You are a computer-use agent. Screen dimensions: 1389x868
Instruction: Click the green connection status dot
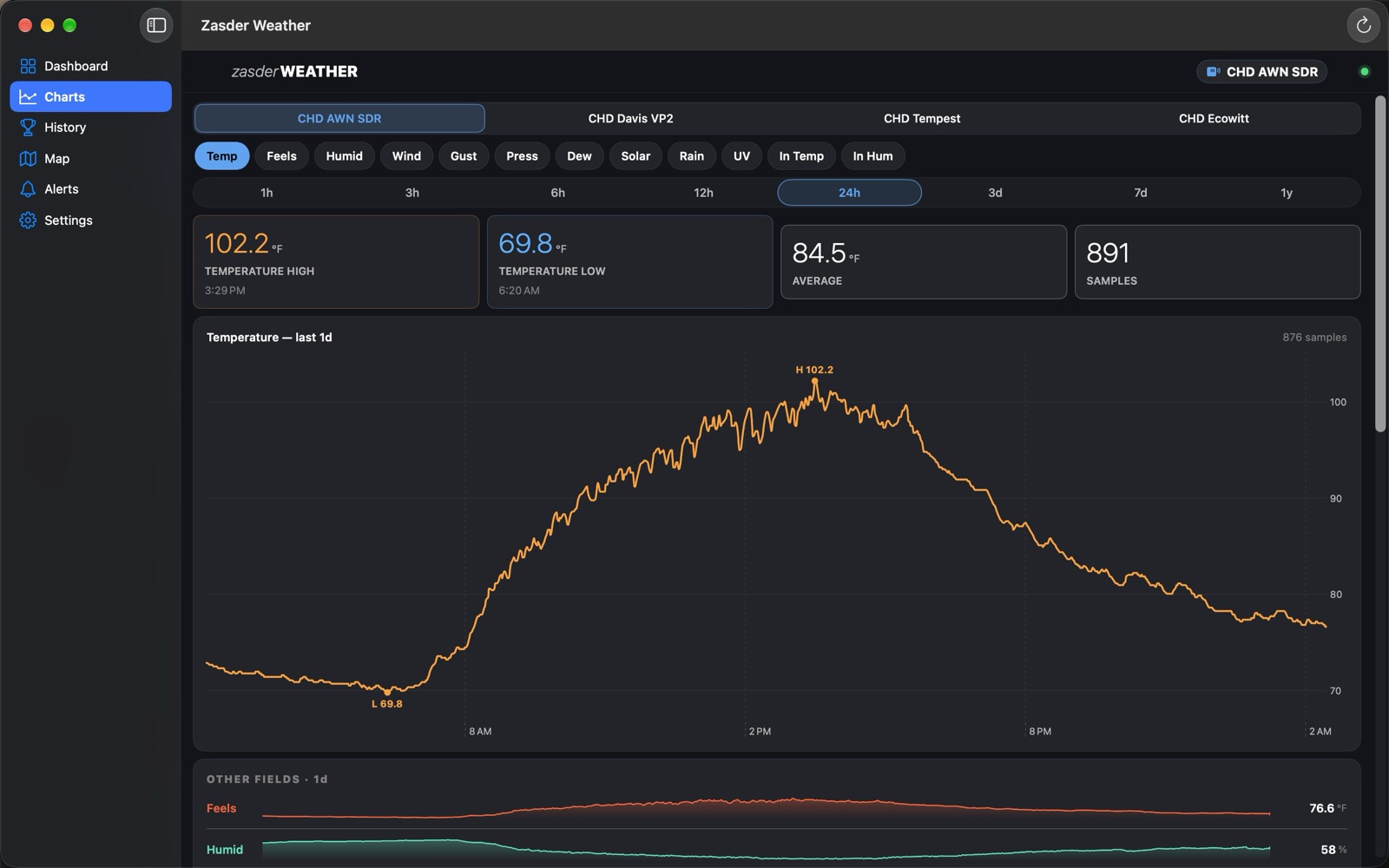tap(1364, 72)
